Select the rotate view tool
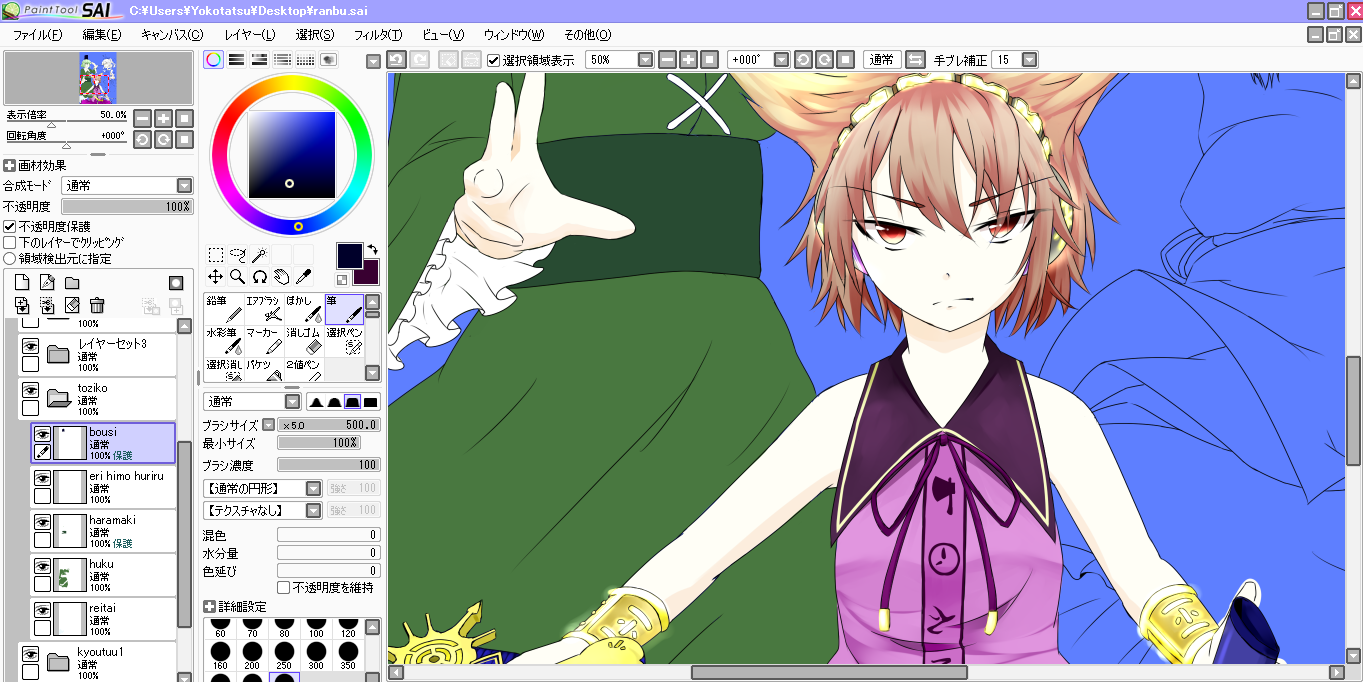The width and height of the screenshot is (1363, 682). click(x=259, y=276)
